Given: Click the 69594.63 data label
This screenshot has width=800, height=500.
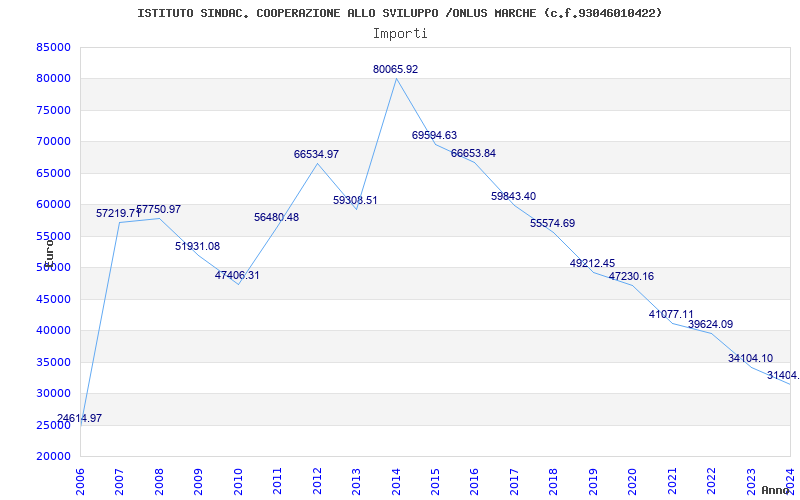Looking at the screenshot, I should pos(434,135).
